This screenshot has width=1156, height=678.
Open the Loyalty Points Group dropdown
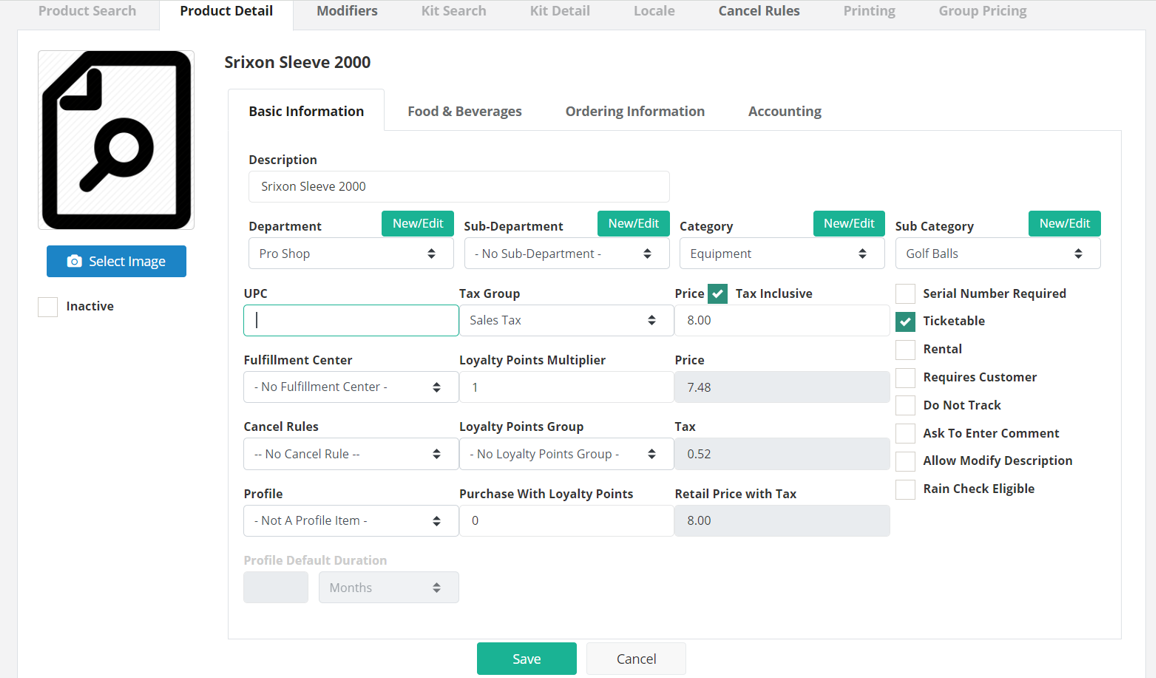pos(566,454)
